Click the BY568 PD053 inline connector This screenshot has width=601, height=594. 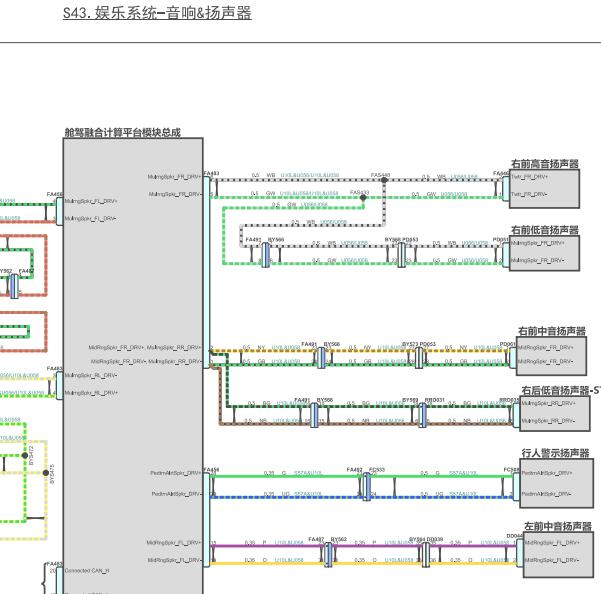(x=401, y=255)
